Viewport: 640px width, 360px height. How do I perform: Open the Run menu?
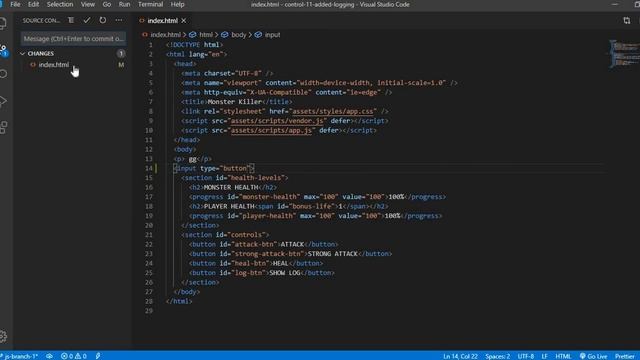pyautogui.click(x=124, y=4)
